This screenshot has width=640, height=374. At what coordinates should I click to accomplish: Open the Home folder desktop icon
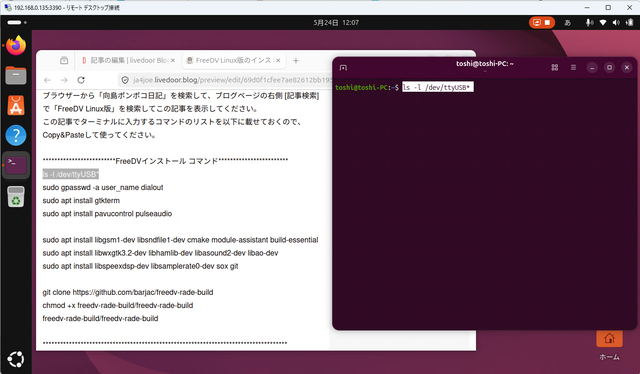tap(609, 346)
